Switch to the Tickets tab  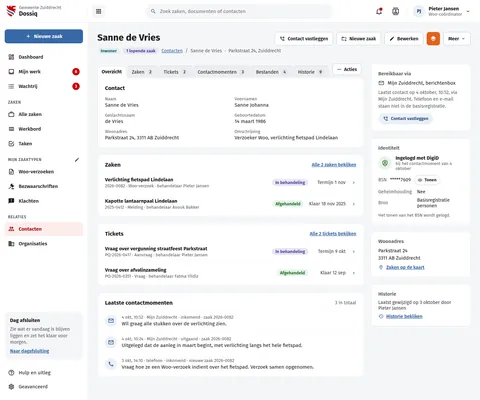(174, 72)
